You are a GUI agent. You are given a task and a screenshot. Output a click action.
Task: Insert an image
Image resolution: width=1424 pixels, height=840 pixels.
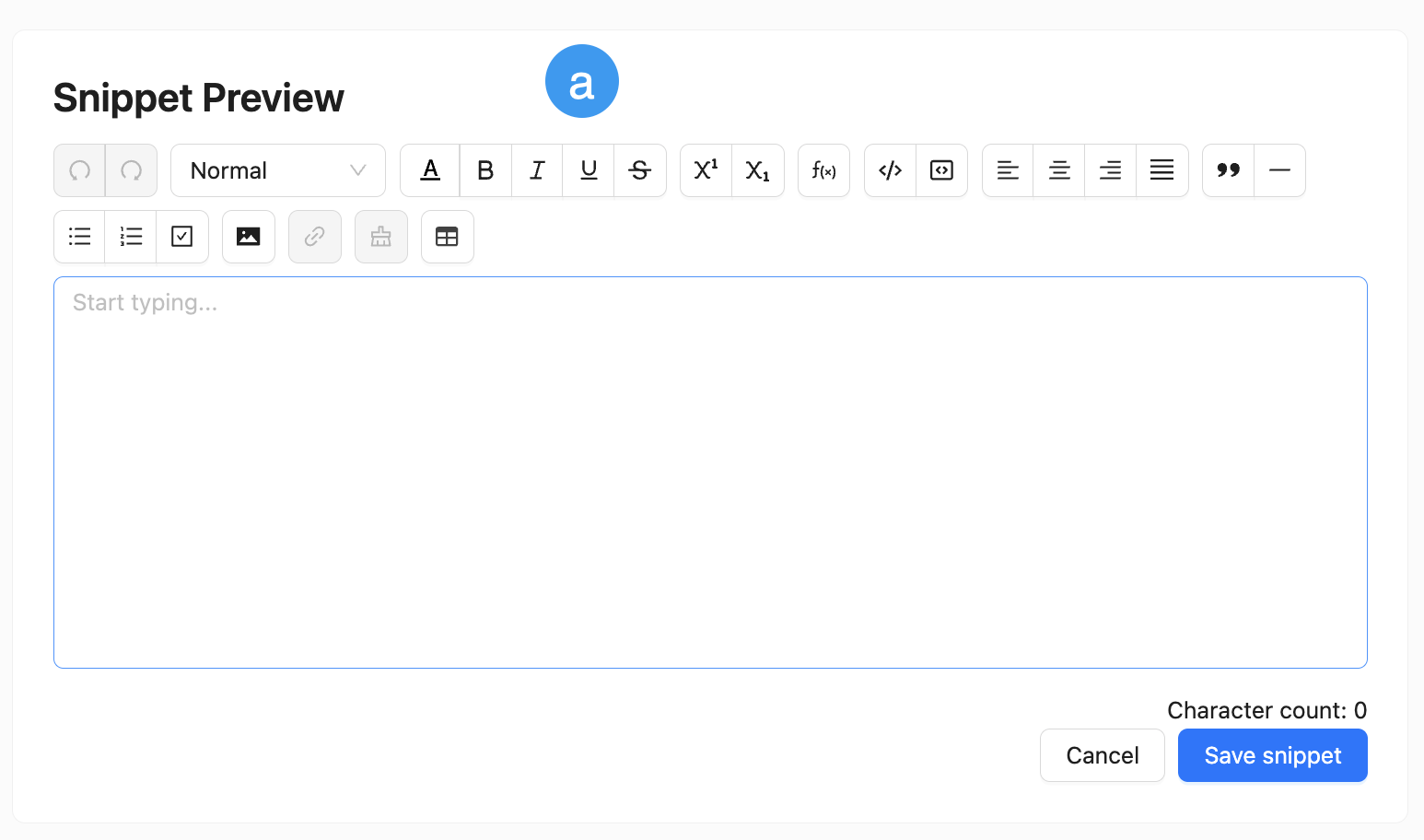249,237
